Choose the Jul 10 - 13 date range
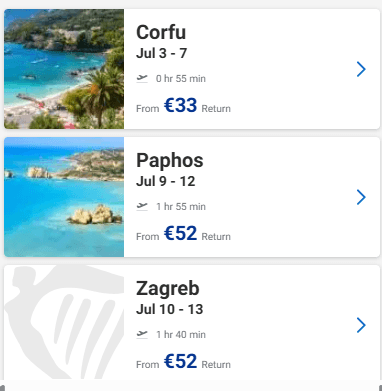This screenshot has width=382, height=391. [170, 309]
